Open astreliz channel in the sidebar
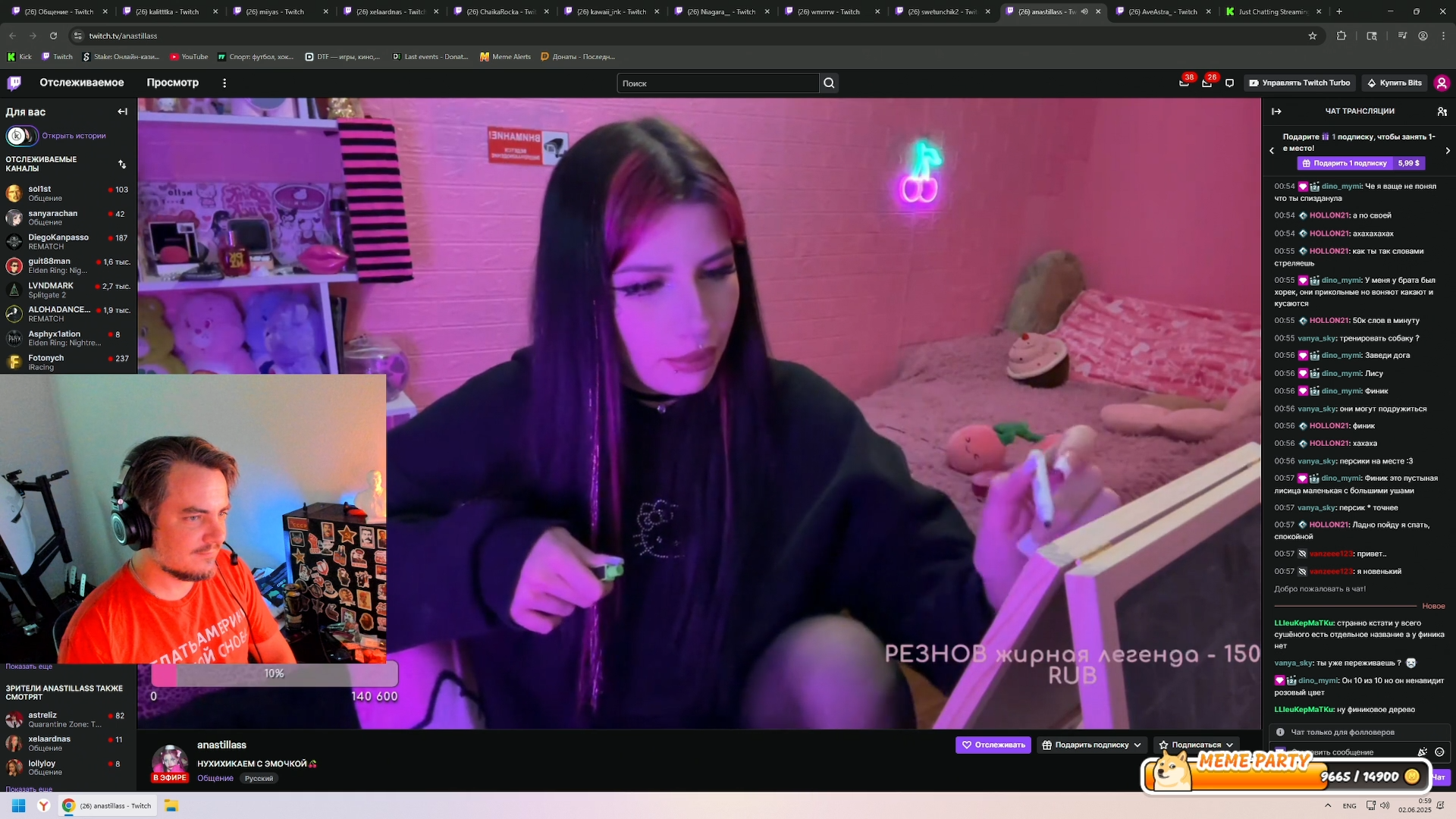 click(68, 719)
